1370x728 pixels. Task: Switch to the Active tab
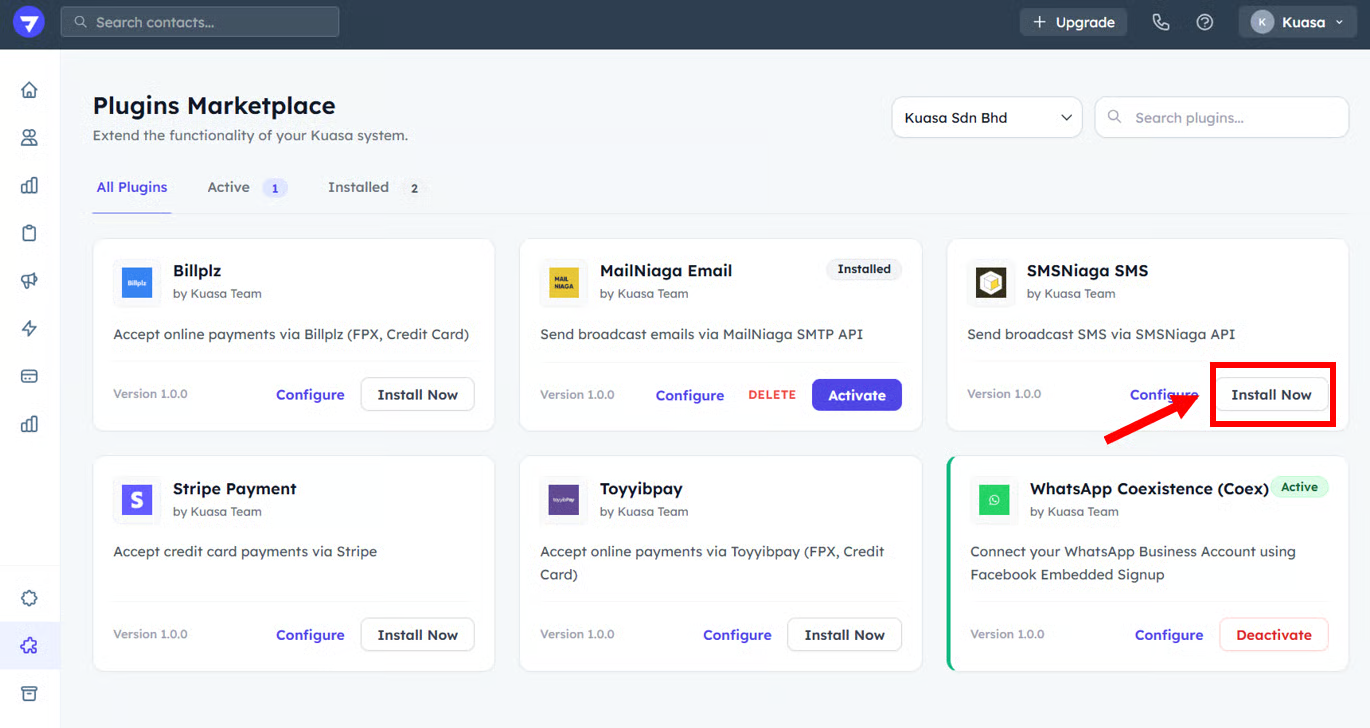229,187
